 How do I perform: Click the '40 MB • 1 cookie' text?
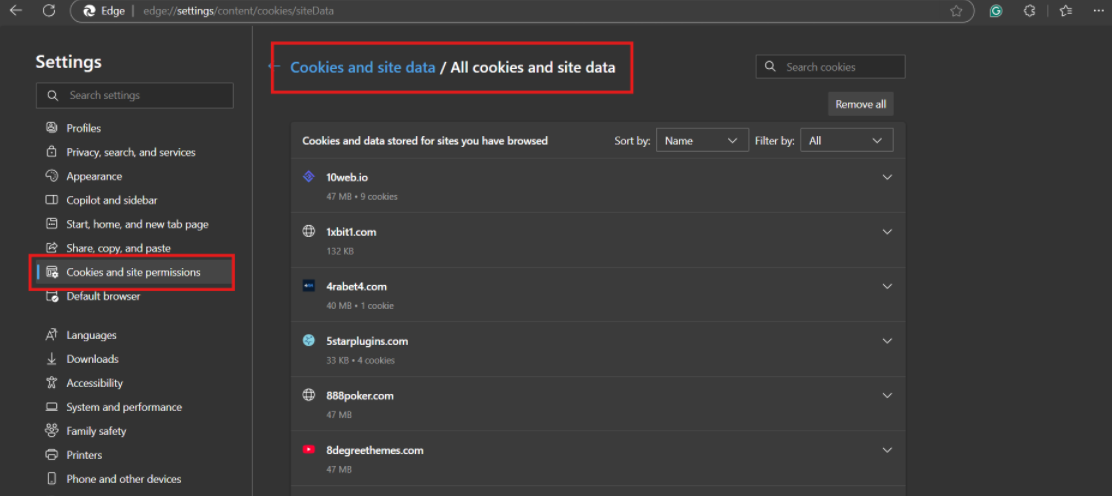[360, 306]
